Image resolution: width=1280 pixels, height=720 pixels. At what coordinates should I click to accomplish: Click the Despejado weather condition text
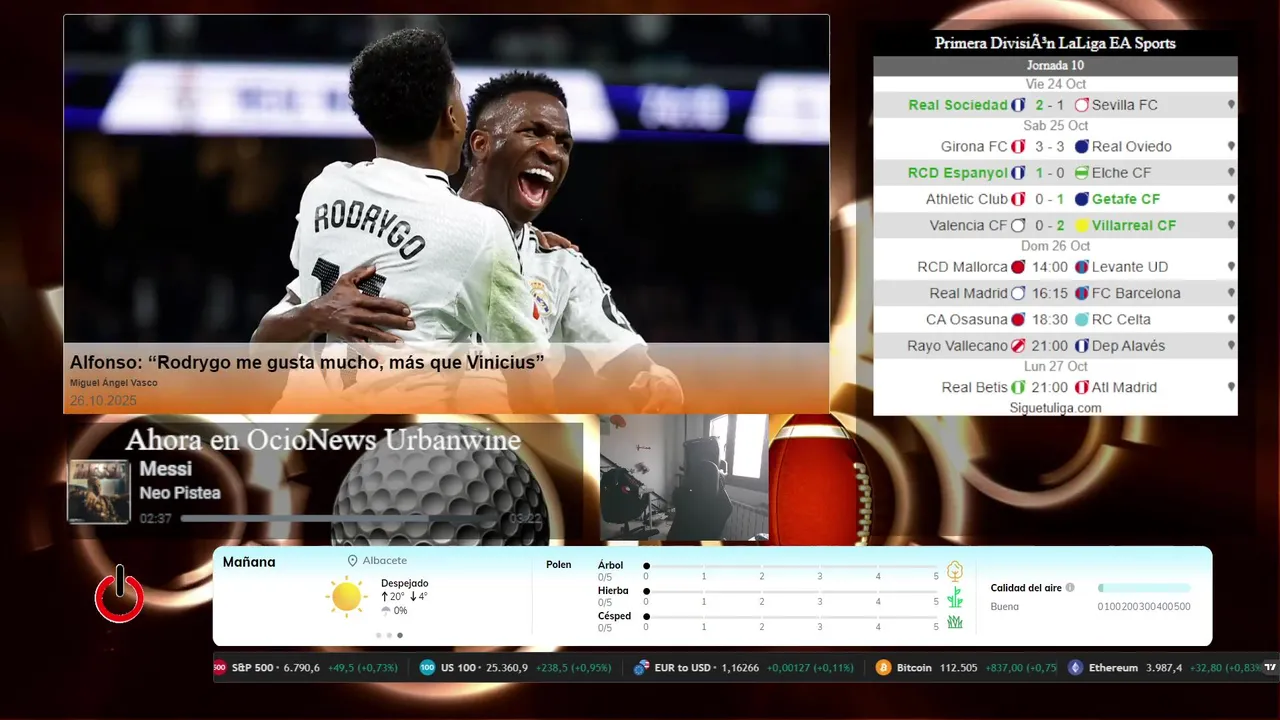pos(404,583)
